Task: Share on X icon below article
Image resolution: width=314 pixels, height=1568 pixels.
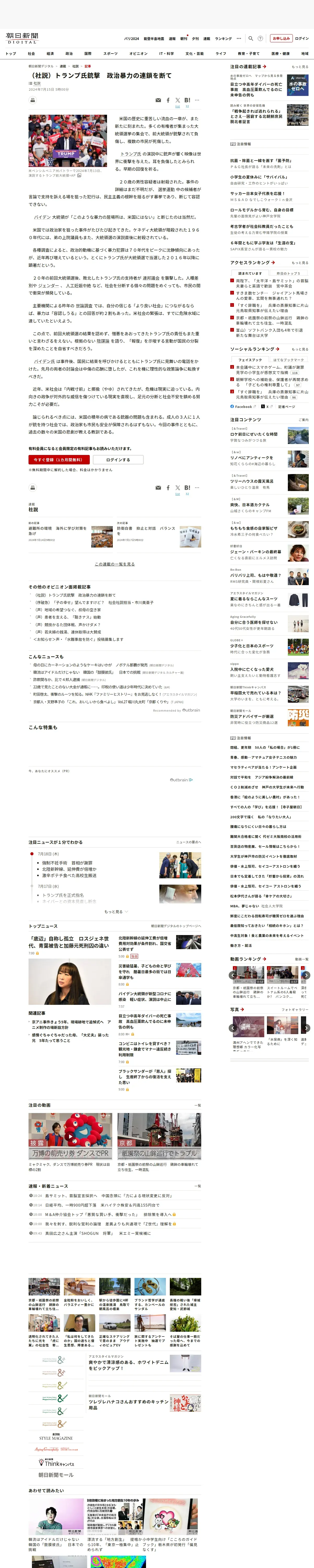Action: point(177,488)
